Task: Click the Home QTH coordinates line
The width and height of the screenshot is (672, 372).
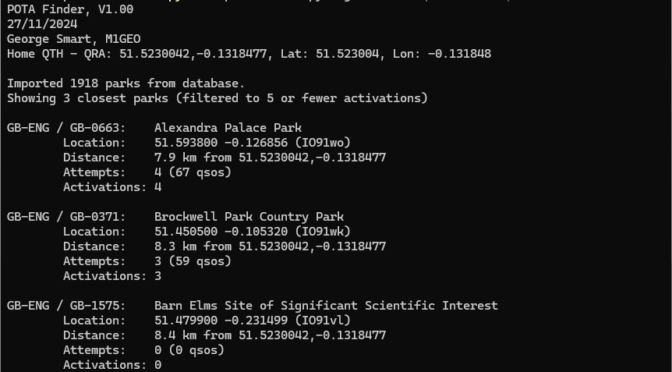Action: click(249, 54)
